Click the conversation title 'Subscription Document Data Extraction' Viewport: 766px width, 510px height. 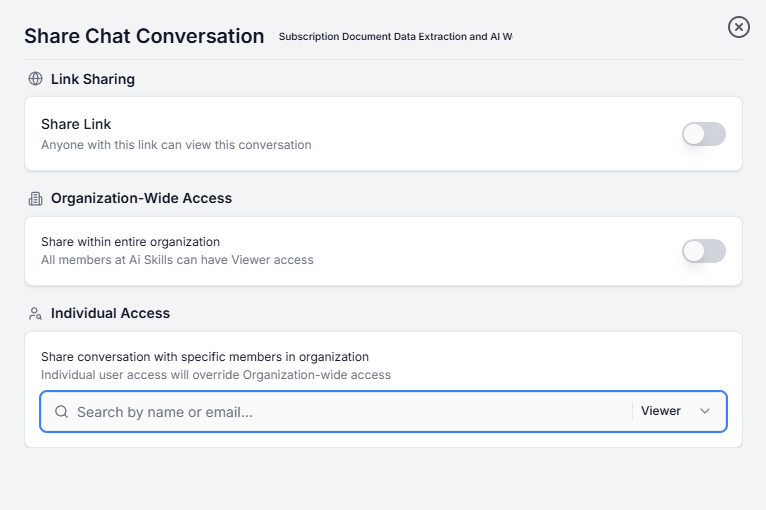pos(395,37)
